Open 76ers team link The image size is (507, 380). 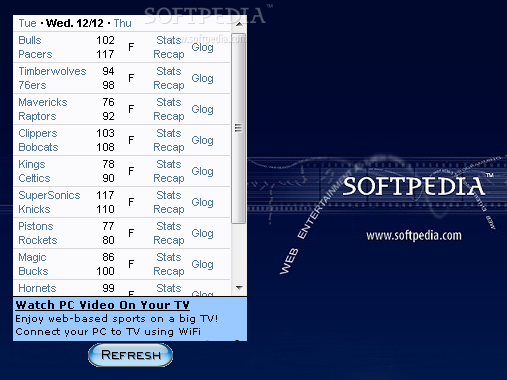tap(32, 85)
